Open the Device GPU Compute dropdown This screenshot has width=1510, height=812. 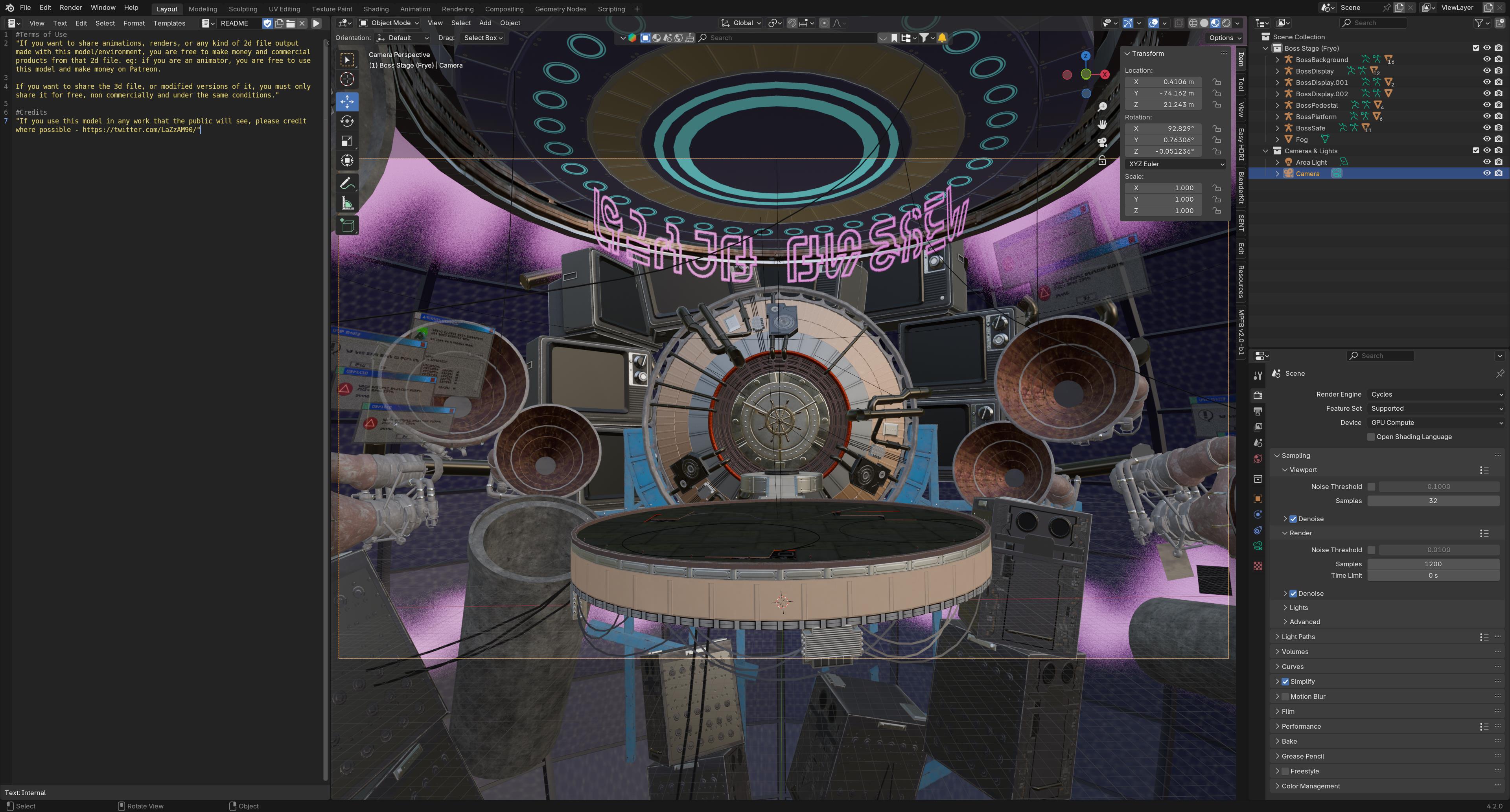pyautogui.click(x=1436, y=423)
